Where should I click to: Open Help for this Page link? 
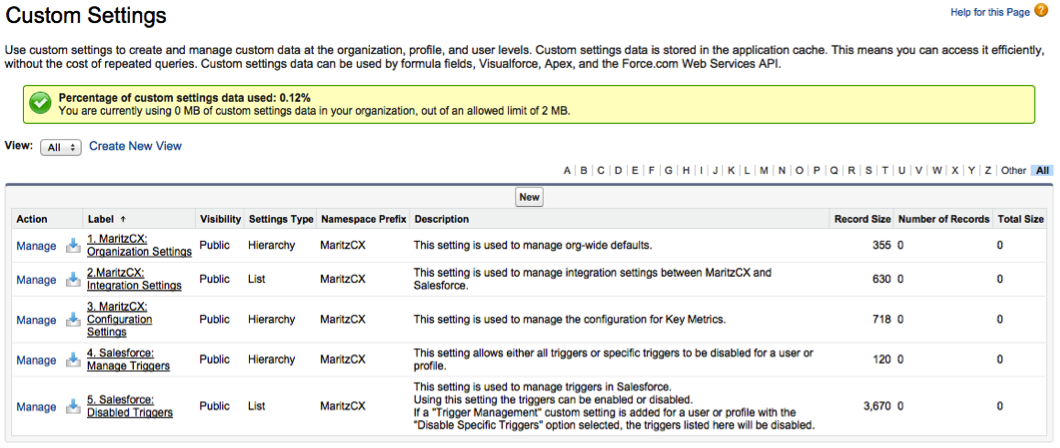[x=990, y=11]
